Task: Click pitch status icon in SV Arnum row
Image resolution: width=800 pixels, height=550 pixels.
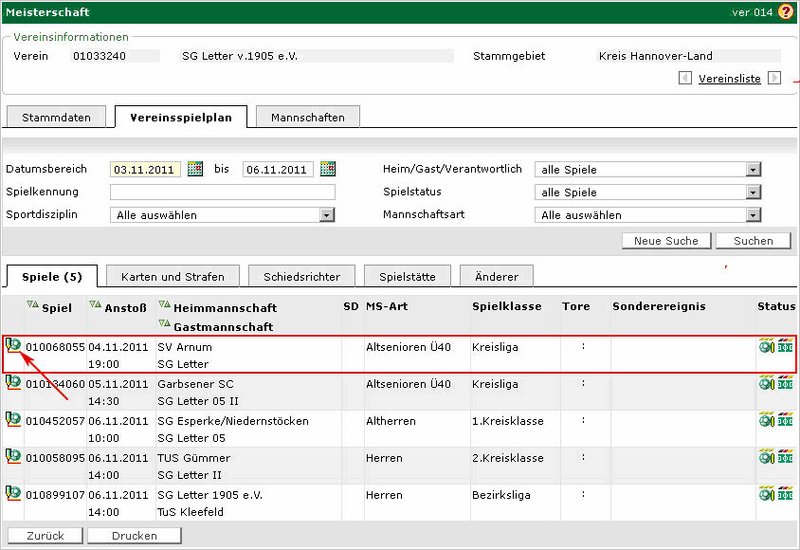Action: (x=785, y=347)
